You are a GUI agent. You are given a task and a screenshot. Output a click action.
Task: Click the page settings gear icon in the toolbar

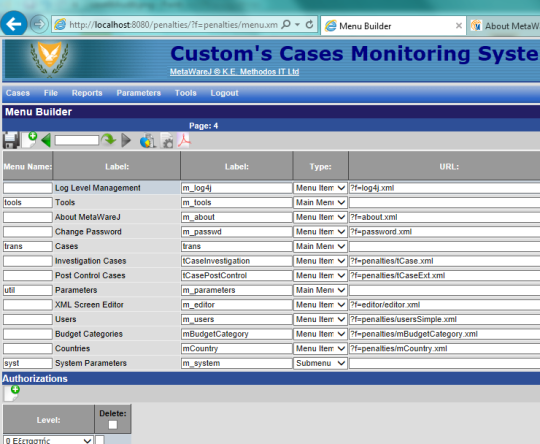click(167, 141)
